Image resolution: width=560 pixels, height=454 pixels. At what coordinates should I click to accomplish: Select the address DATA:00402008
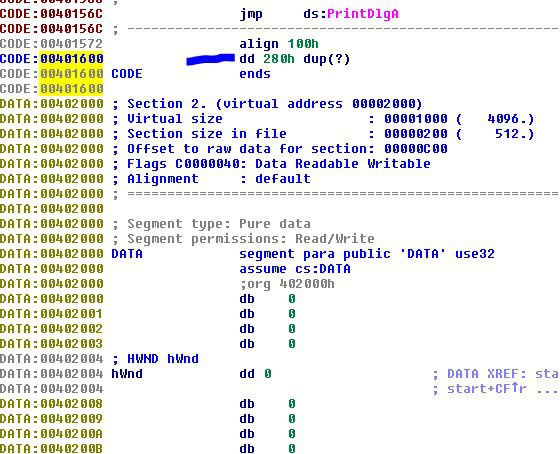click(52, 404)
